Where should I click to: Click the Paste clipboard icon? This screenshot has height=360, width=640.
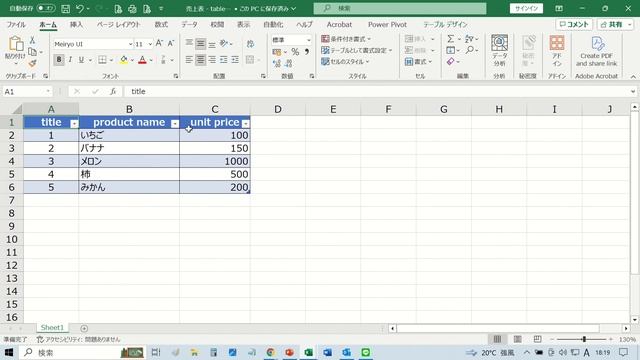click(15, 44)
